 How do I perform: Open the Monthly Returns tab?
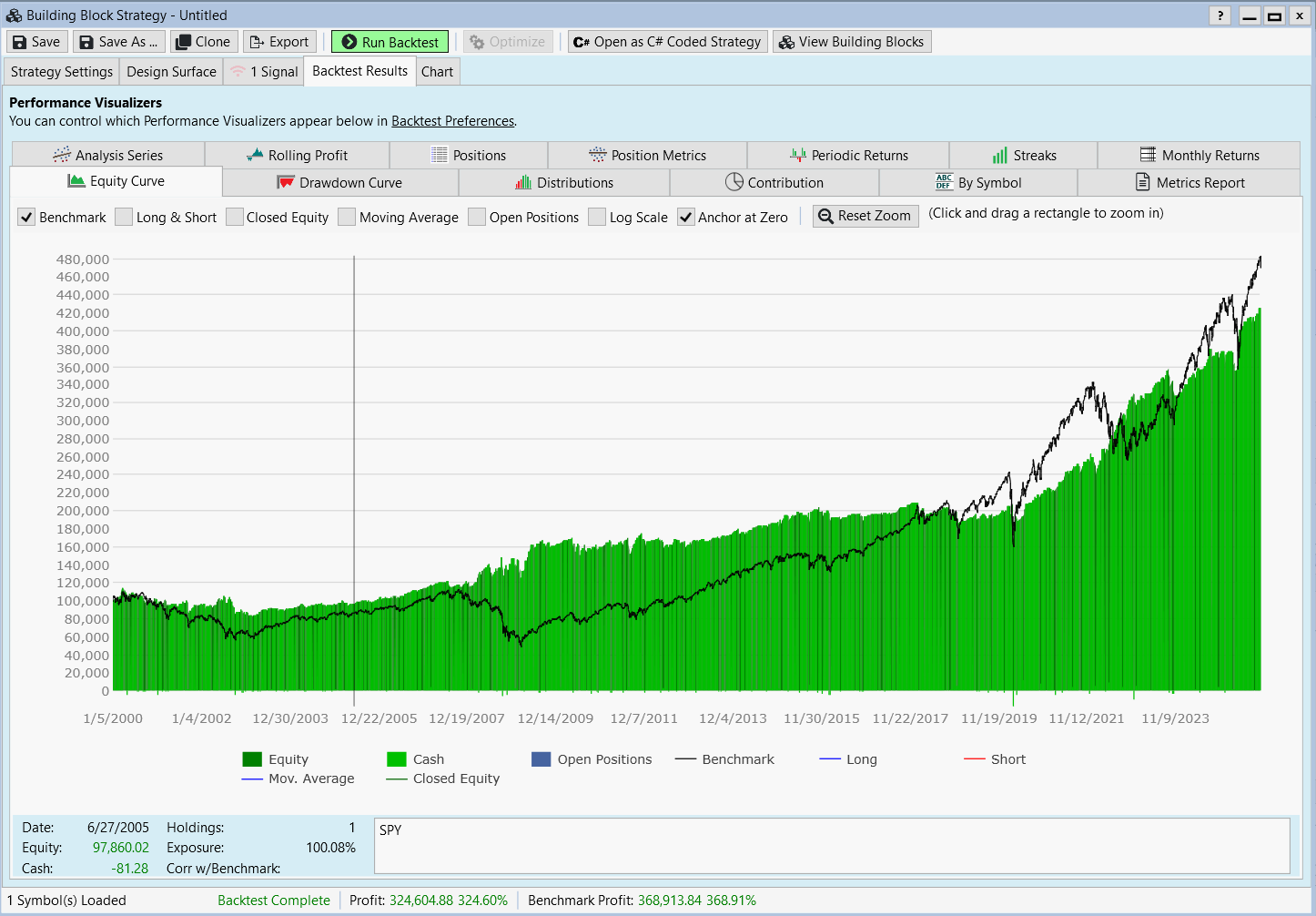[1199, 156]
